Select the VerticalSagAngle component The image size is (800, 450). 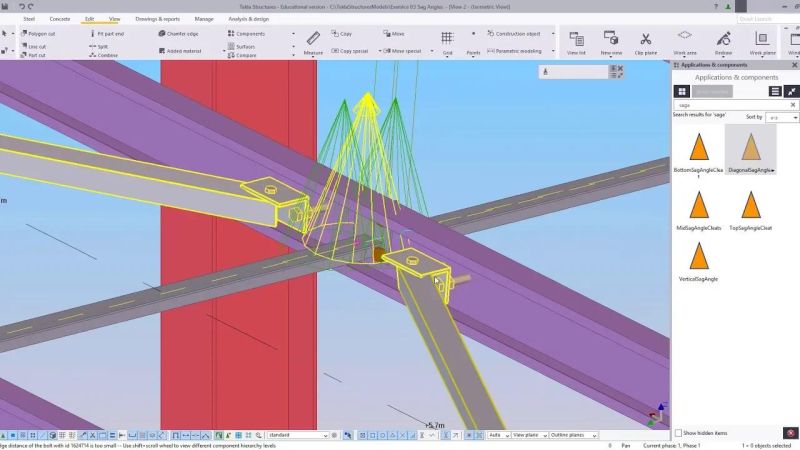point(698,261)
